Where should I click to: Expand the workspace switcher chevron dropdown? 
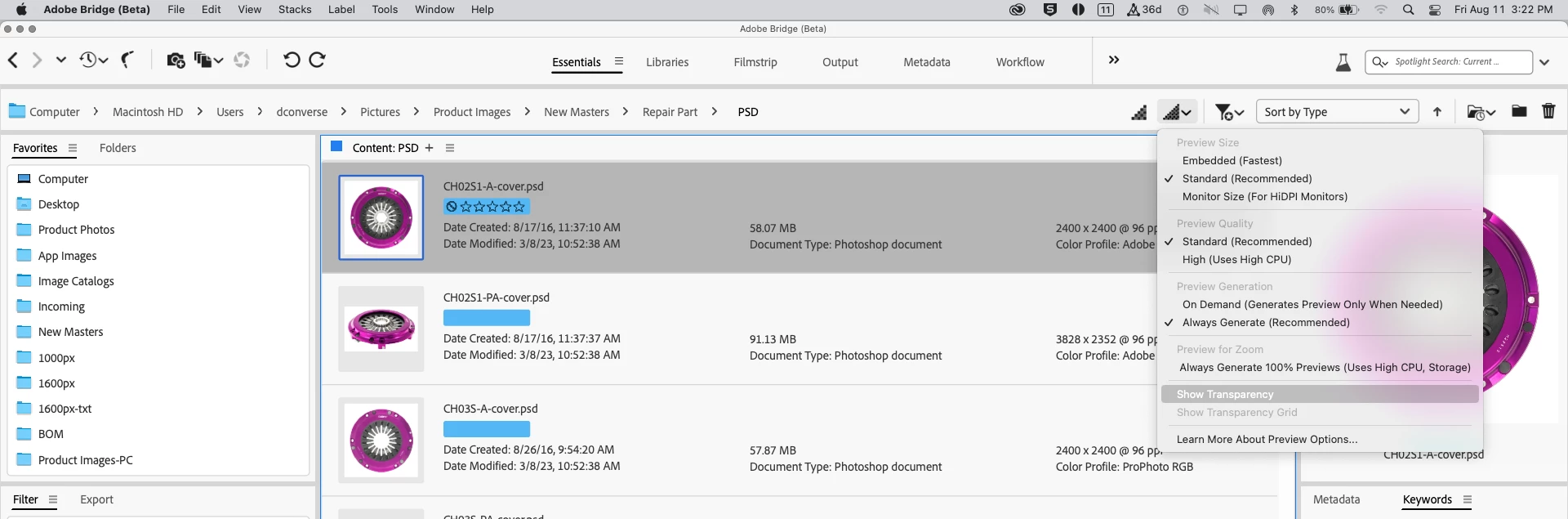click(x=1544, y=62)
